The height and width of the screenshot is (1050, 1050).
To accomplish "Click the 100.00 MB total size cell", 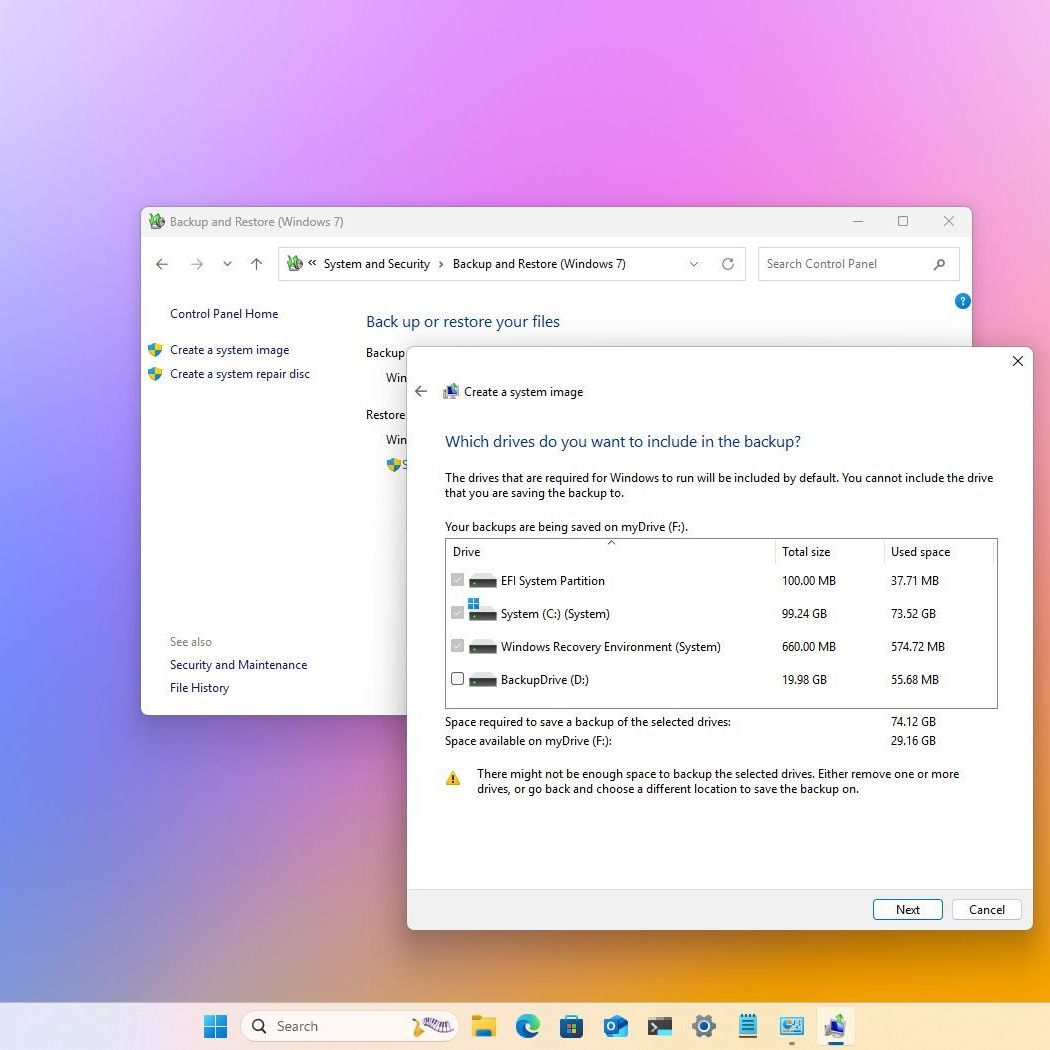I will [809, 581].
